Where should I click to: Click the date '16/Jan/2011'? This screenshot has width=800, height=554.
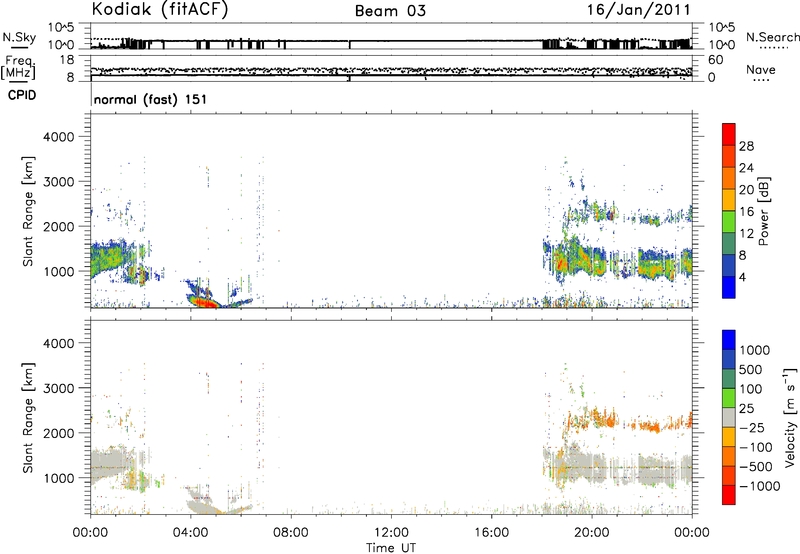click(x=639, y=10)
